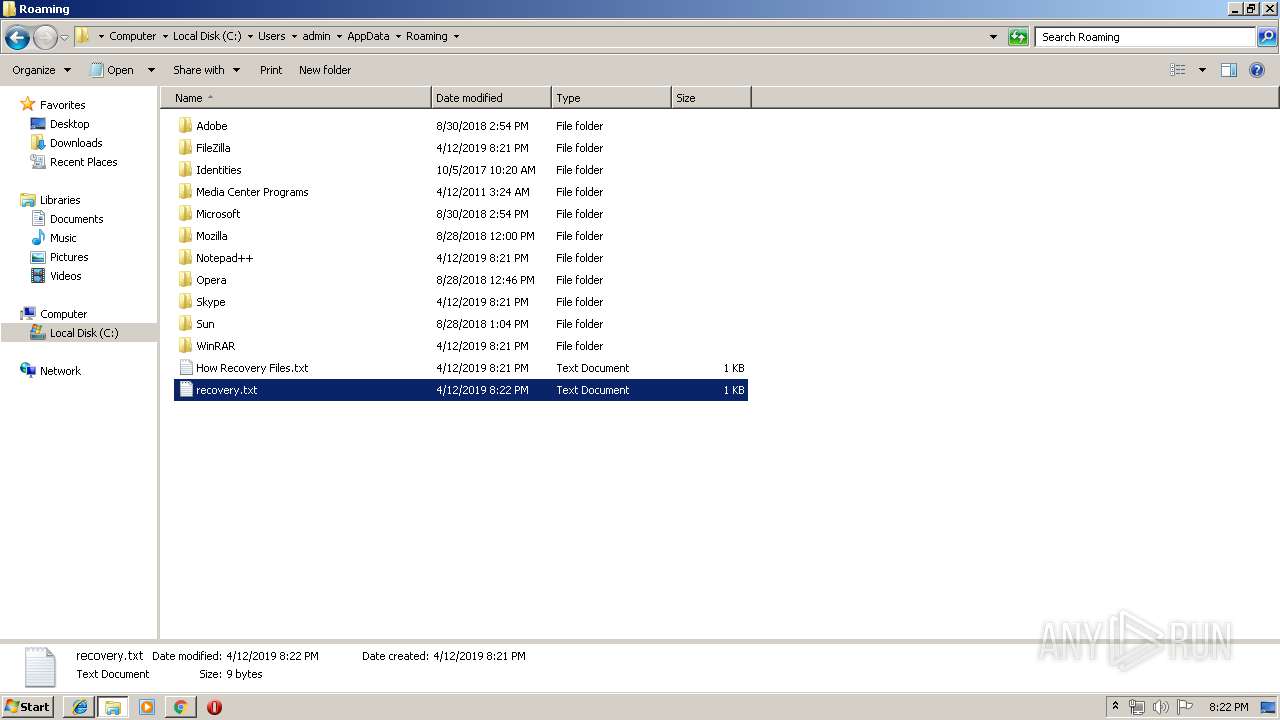Select Libraries in the navigation pane
The width and height of the screenshot is (1280, 720).
coord(60,200)
